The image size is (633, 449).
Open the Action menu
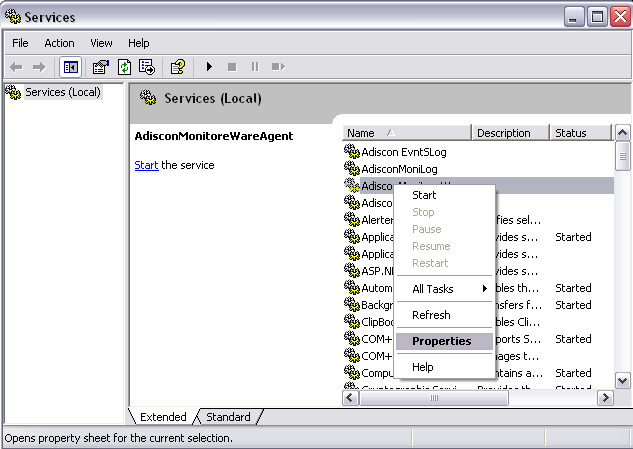click(59, 43)
